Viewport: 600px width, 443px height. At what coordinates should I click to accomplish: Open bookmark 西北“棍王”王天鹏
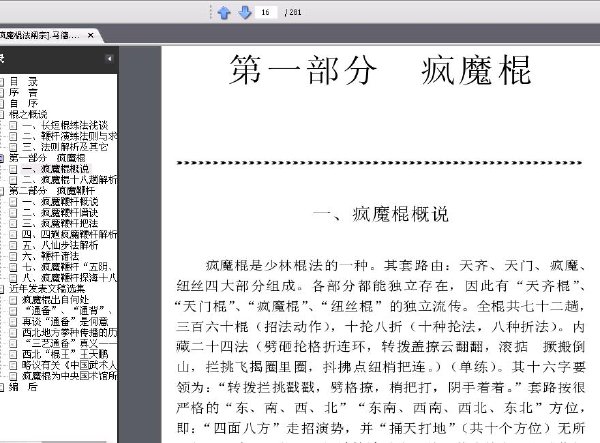65,354
